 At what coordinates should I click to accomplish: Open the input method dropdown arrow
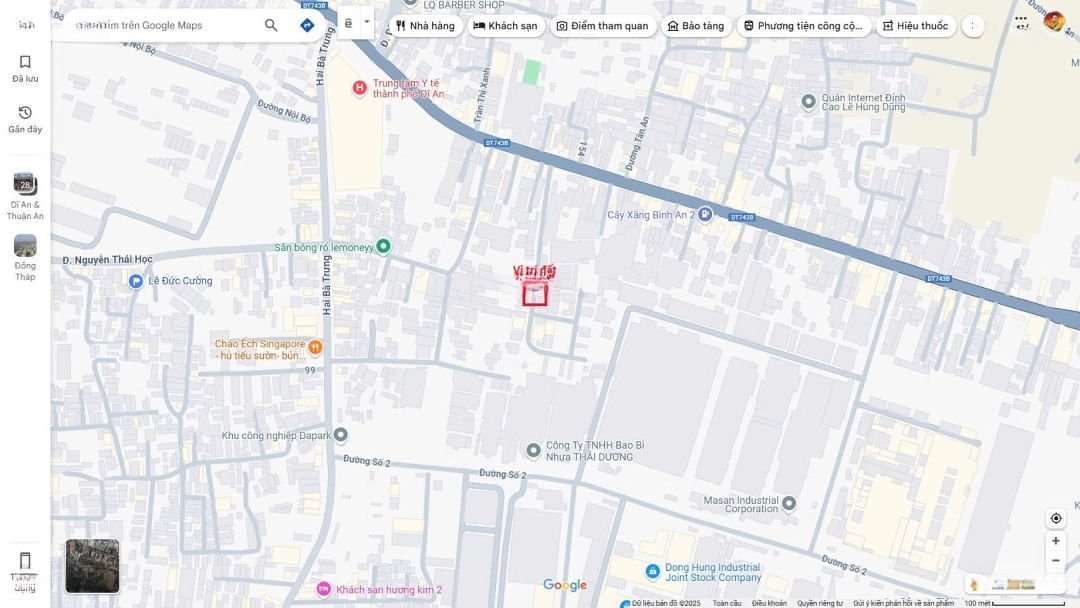[367, 22]
